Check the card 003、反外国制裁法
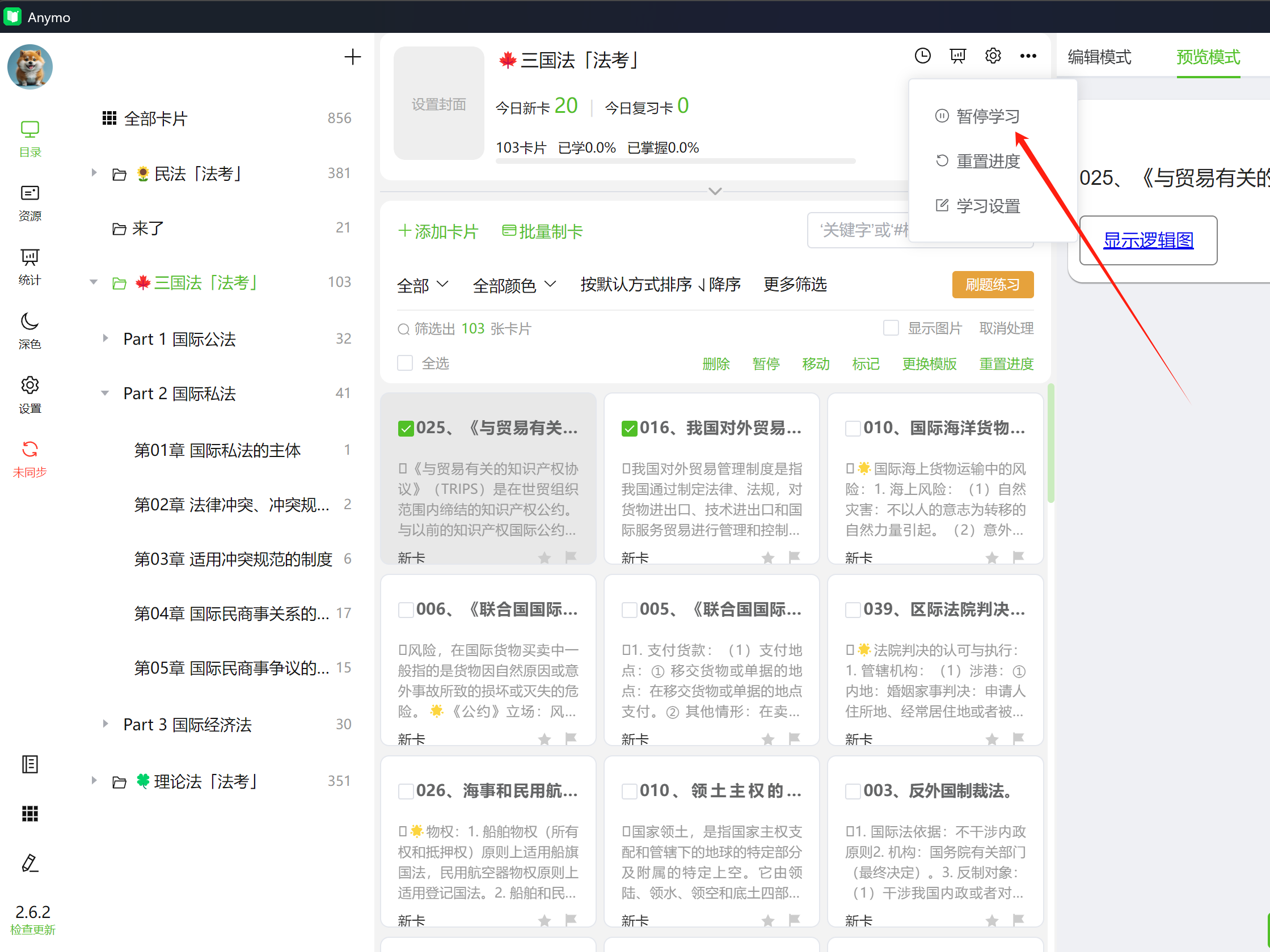The width and height of the screenshot is (1270, 952). pos(853,792)
